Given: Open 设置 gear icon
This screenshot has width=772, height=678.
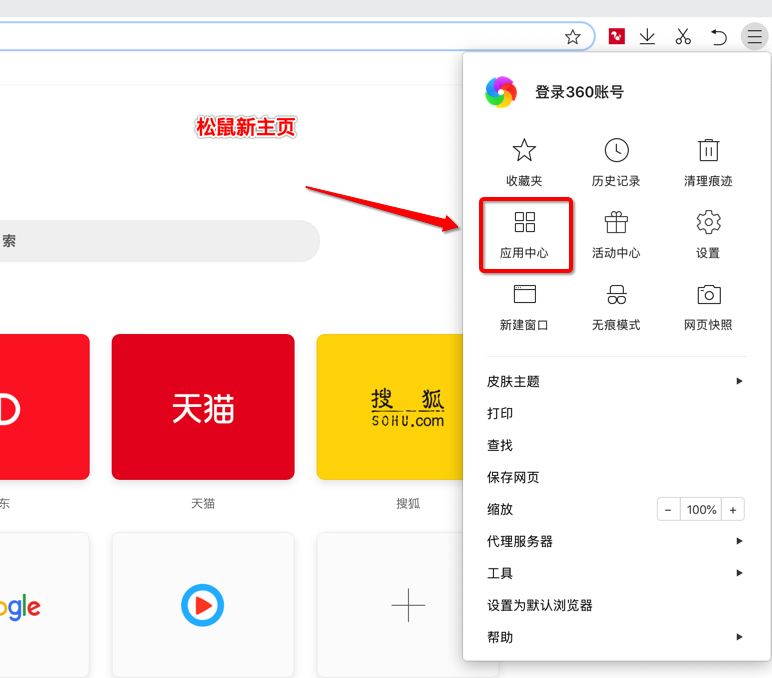Looking at the screenshot, I should coord(708,222).
